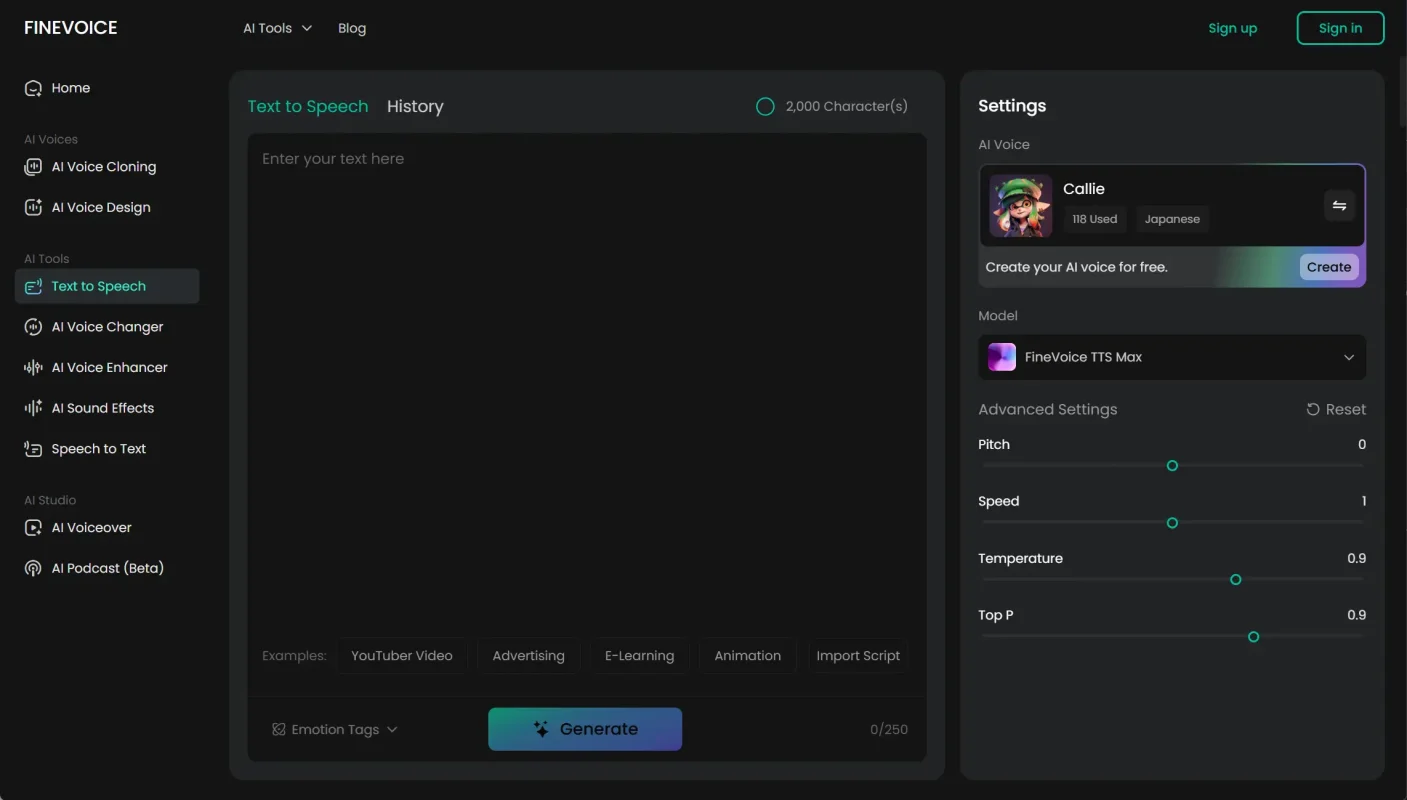1407x800 pixels.
Task: Click the swap voice arrows icon
Action: coord(1339,206)
